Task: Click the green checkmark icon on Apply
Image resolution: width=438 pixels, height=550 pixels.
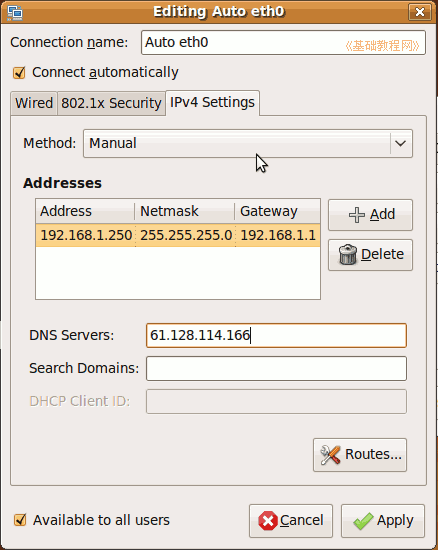Action: point(363,521)
